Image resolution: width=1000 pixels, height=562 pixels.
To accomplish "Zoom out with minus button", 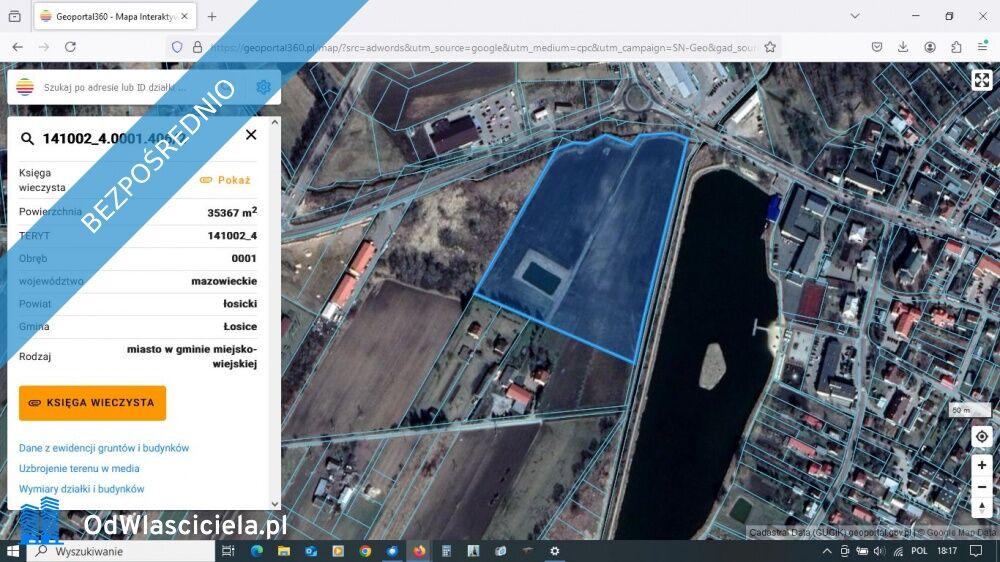I will [x=982, y=487].
